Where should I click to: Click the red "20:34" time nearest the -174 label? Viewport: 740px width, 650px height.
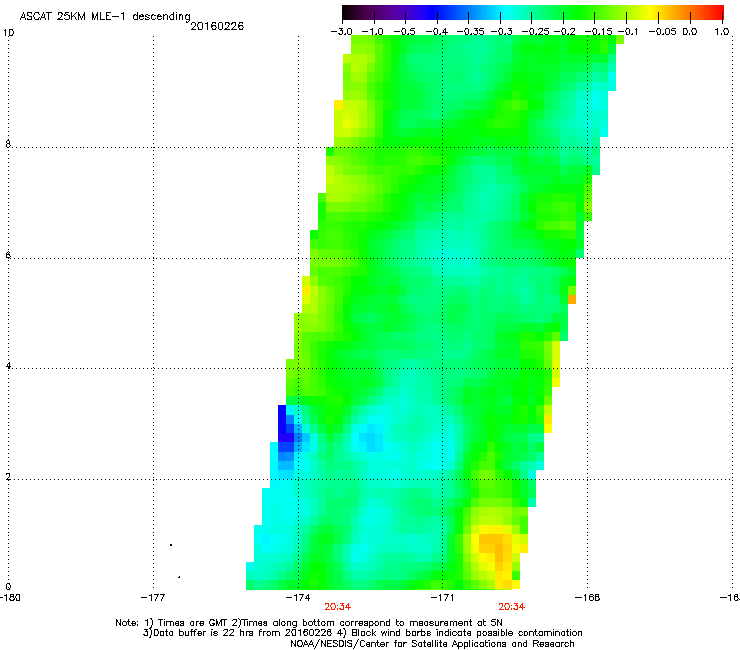[x=337, y=607]
